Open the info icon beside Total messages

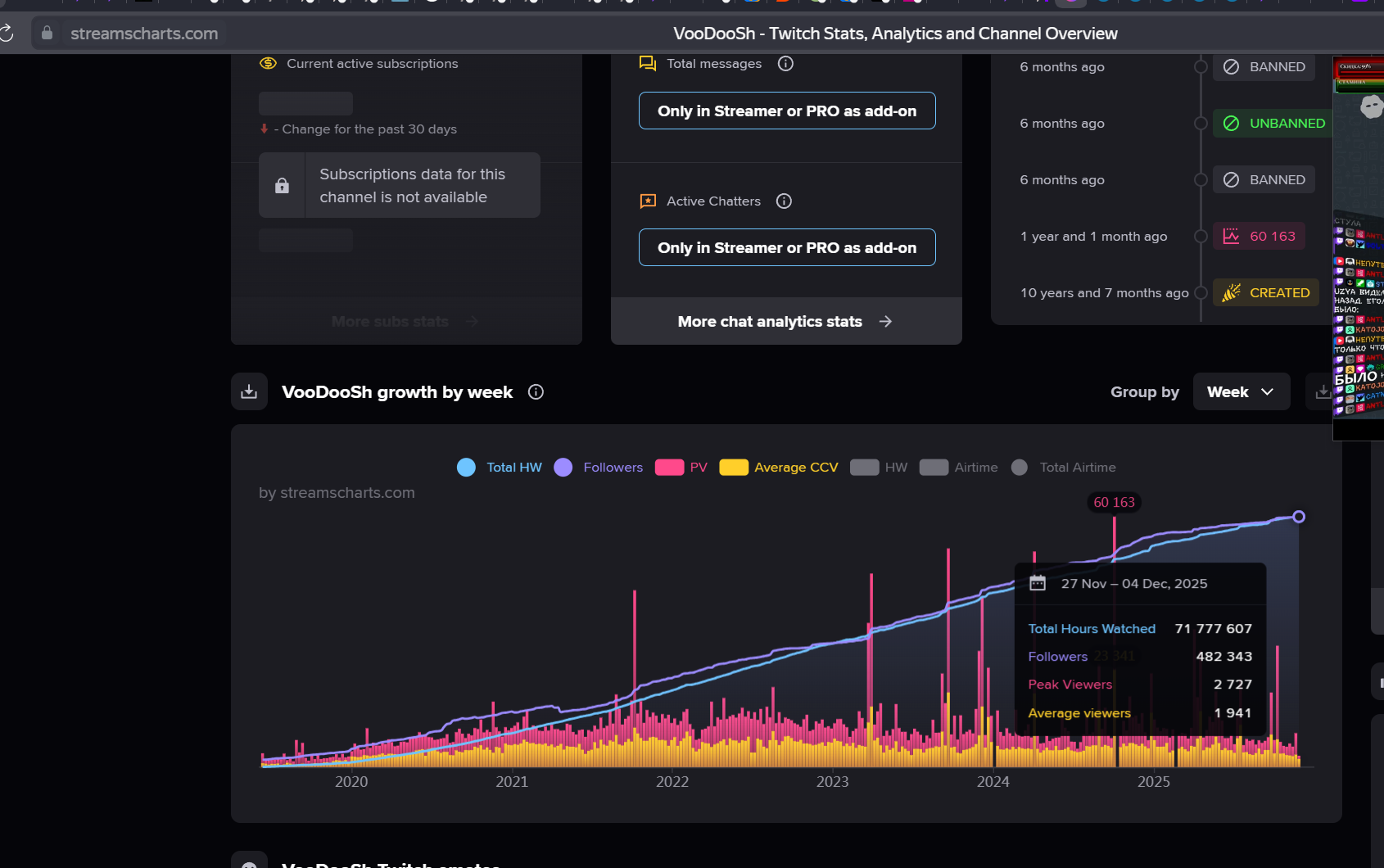click(785, 64)
